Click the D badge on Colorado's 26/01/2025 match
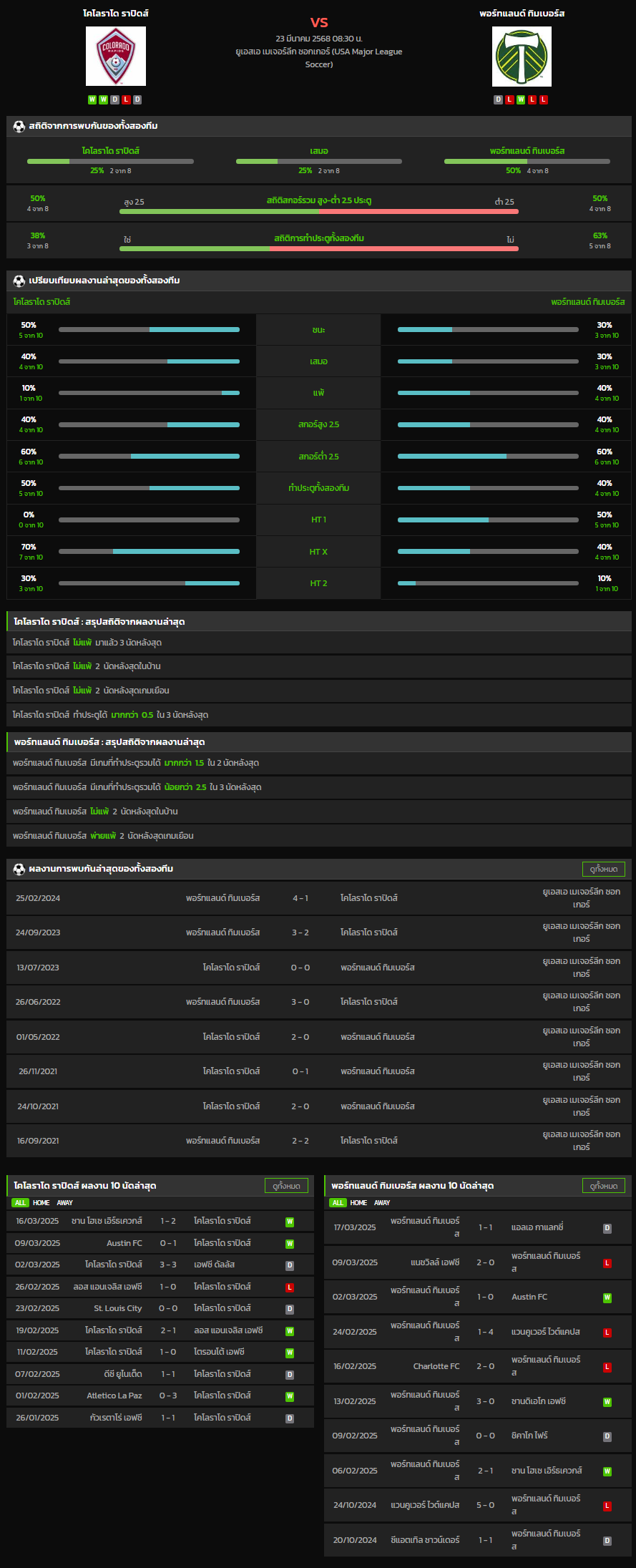The width and height of the screenshot is (636, 1568). 290,1418
